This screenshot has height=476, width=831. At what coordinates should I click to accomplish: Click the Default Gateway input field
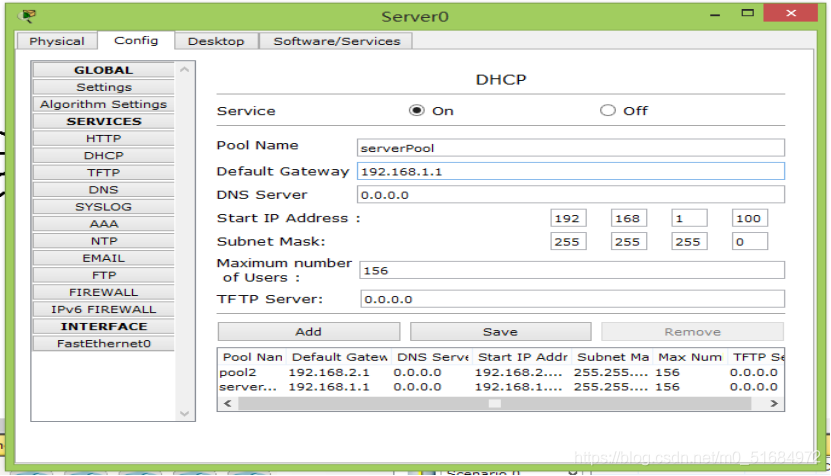571,171
